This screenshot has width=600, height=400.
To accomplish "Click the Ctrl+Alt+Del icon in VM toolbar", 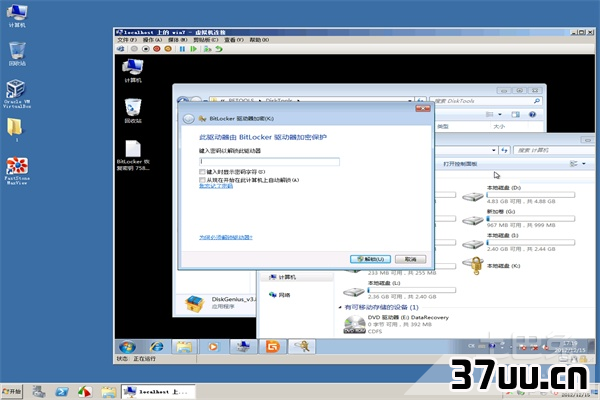I will point(121,49).
